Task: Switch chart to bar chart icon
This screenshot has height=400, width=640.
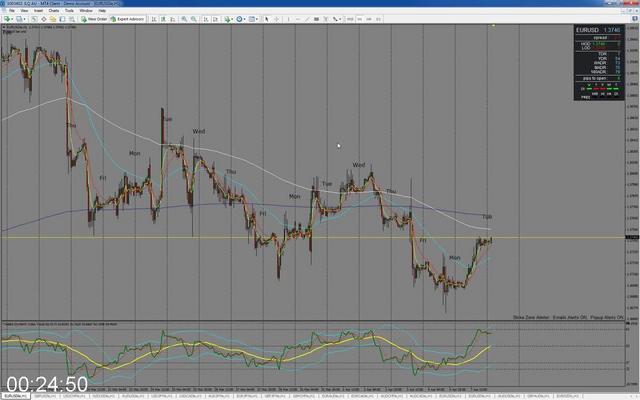Action: coord(154,19)
